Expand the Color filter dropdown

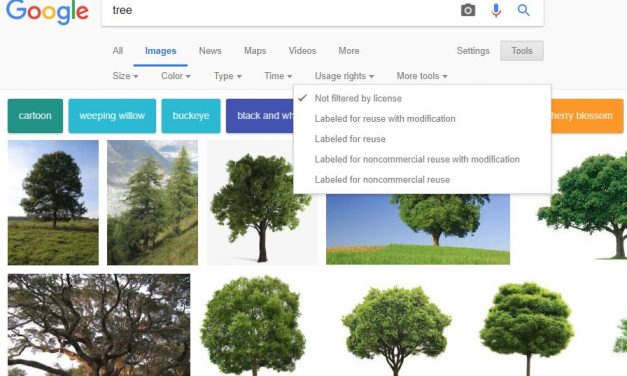[176, 76]
